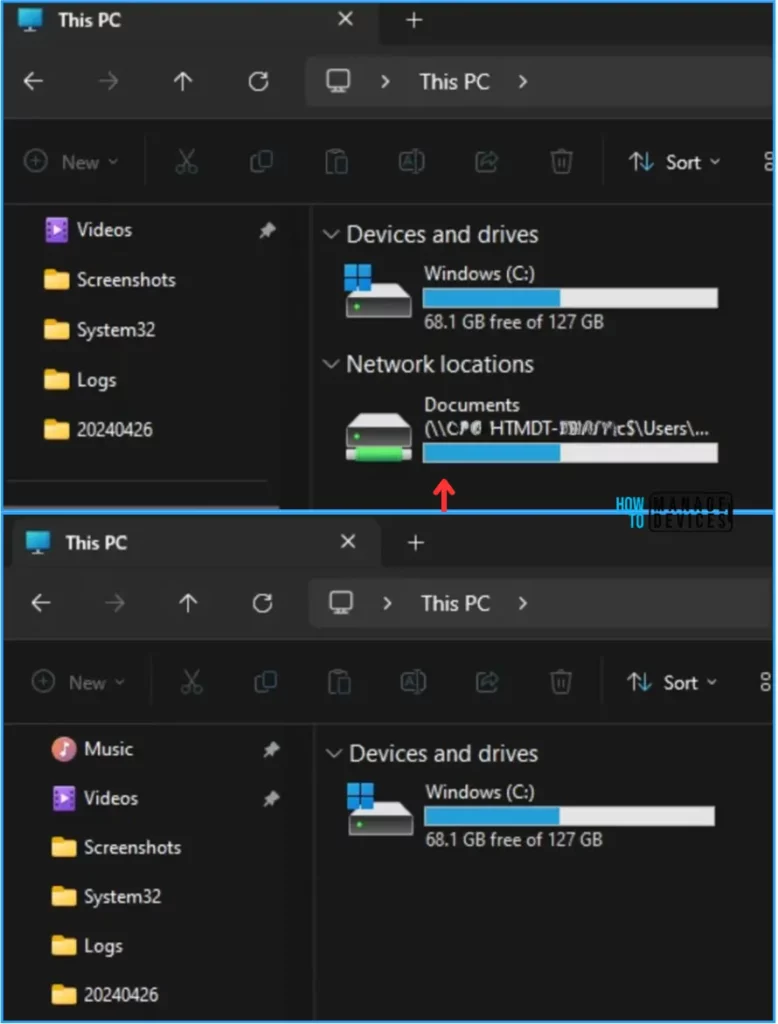The image size is (778, 1024).
Task: Collapse Devices and drives in upper window
Action: click(x=331, y=234)
